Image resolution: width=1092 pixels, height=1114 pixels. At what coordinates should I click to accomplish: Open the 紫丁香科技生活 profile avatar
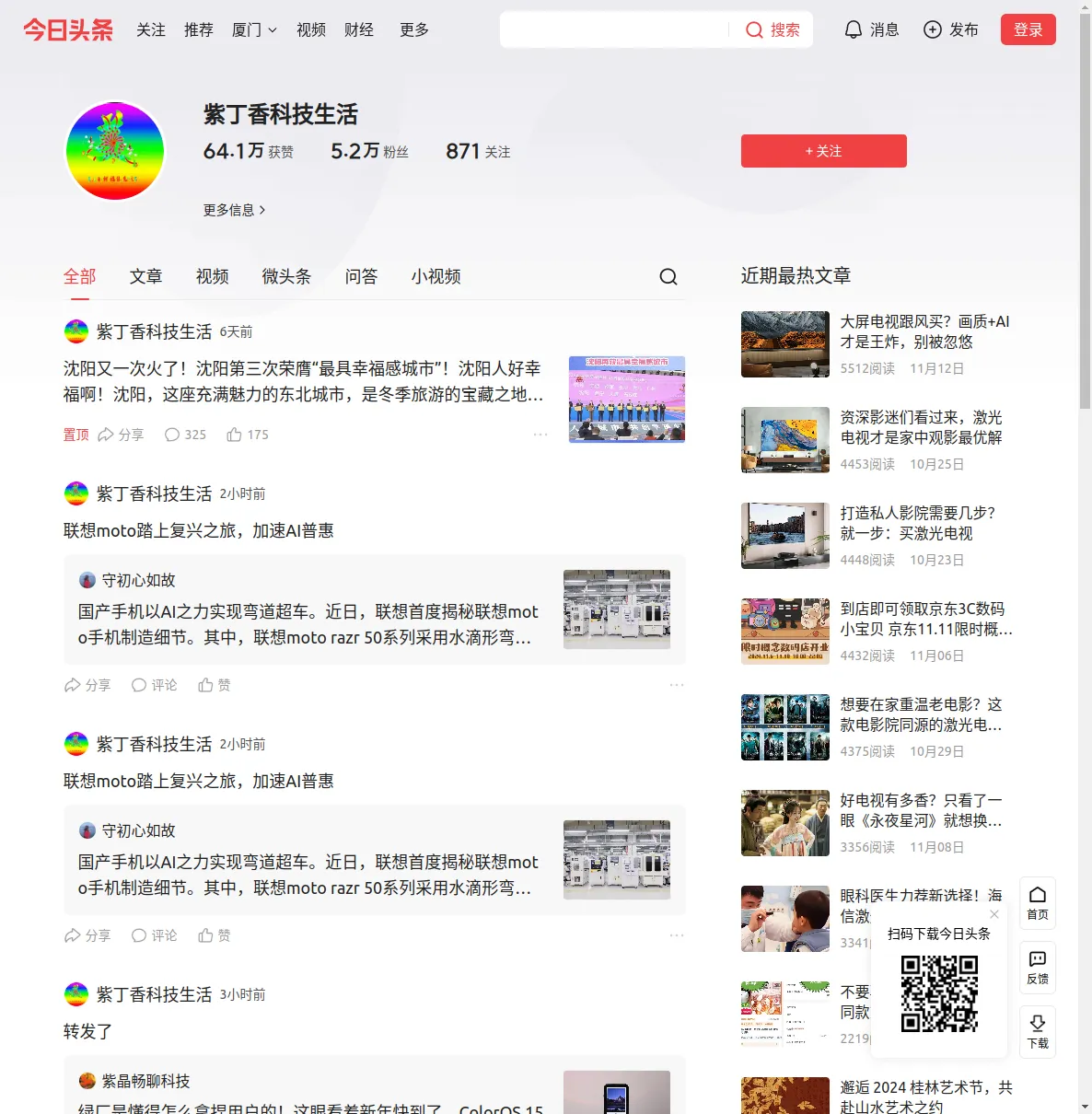[115, 151]
